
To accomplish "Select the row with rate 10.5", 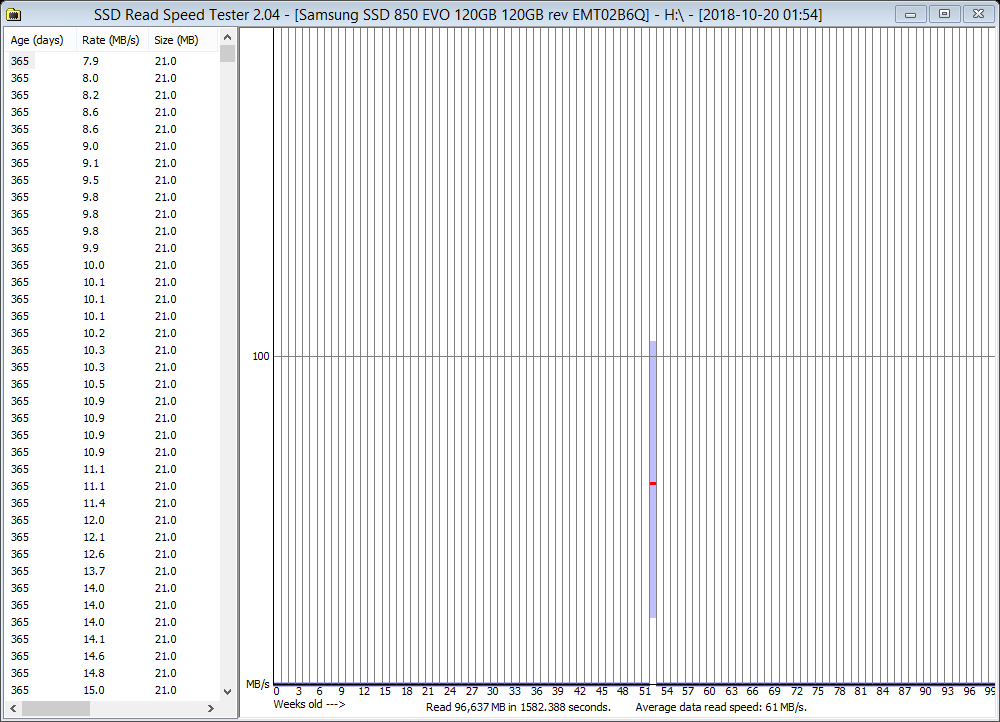I will 112,384.
